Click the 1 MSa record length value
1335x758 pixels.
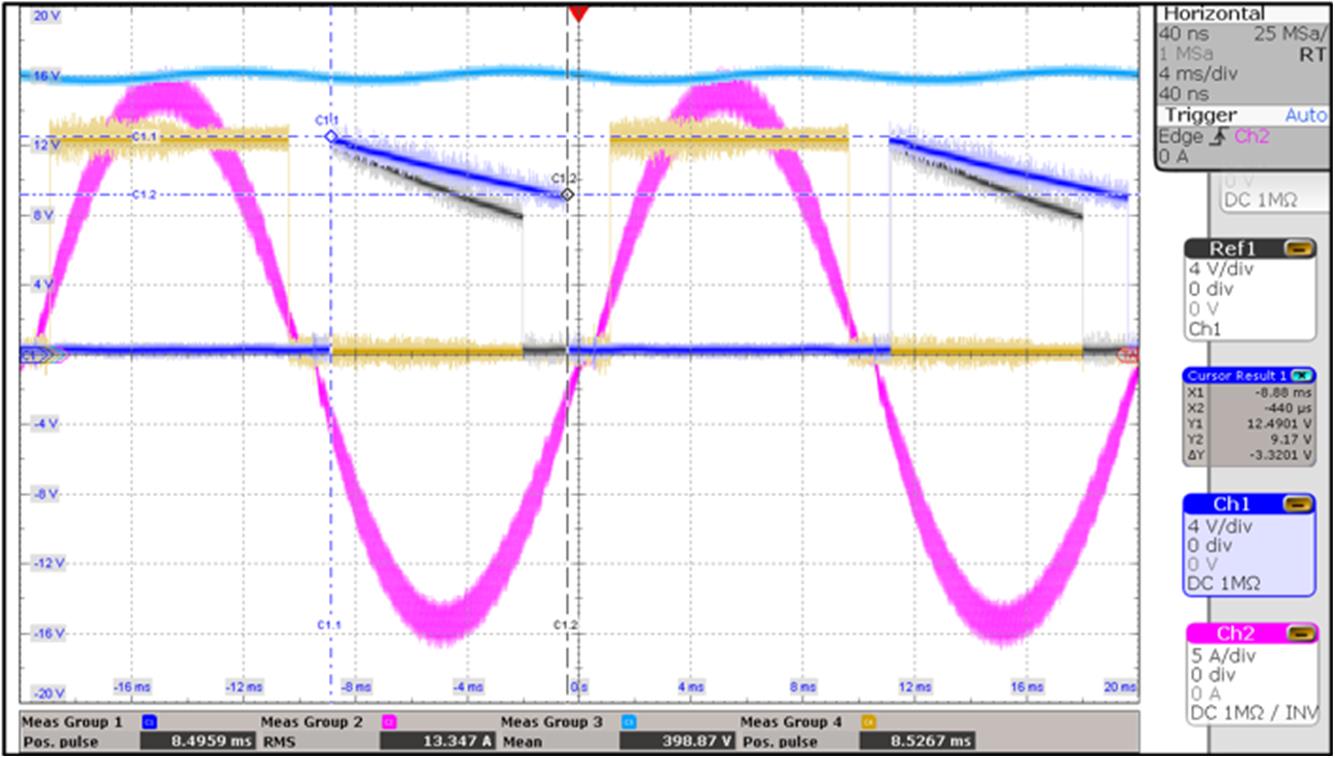(x=1184, y=53)
